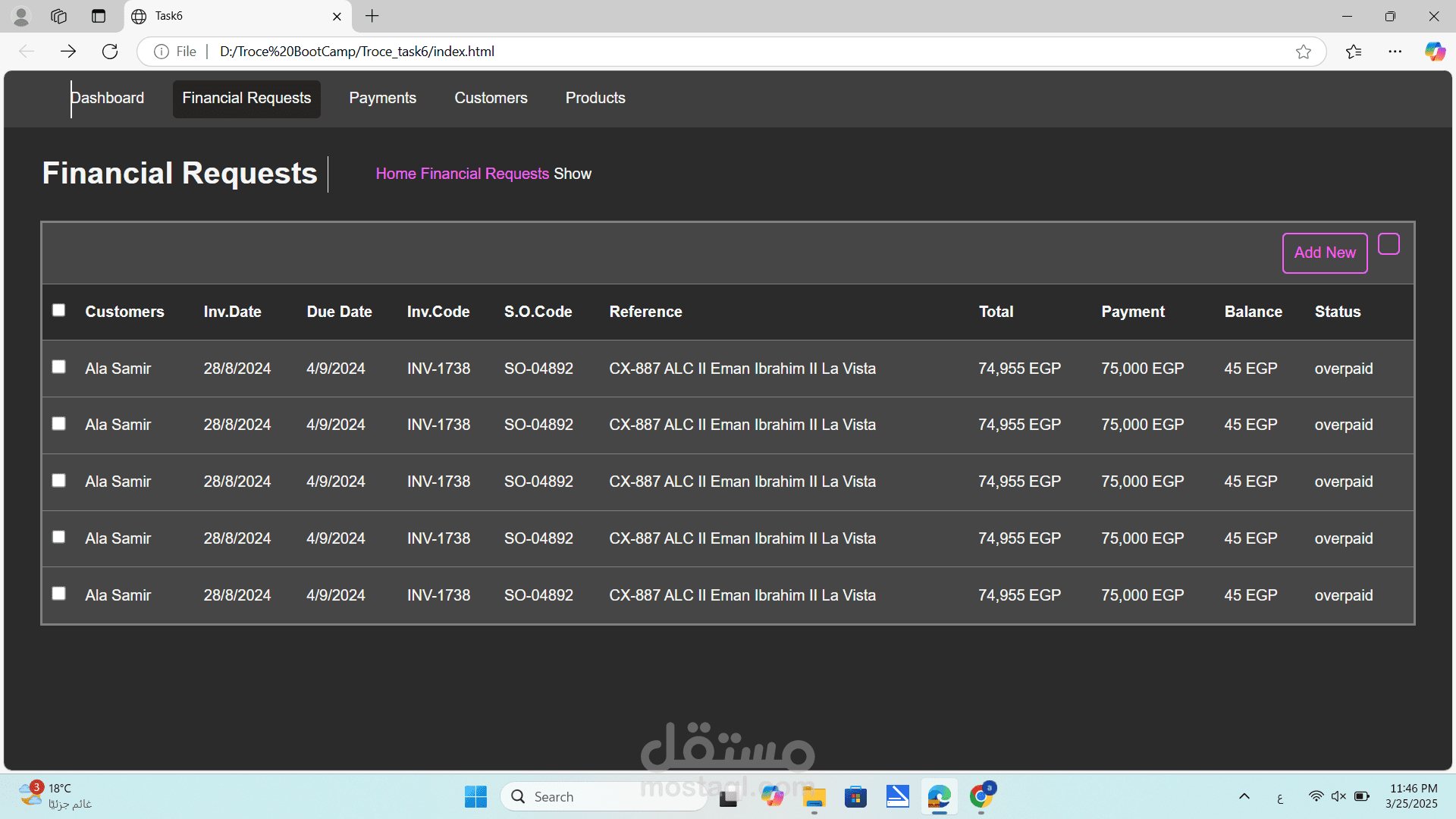
Task: Open the workspaces icon in the title bar
Action: click(59, 16)
